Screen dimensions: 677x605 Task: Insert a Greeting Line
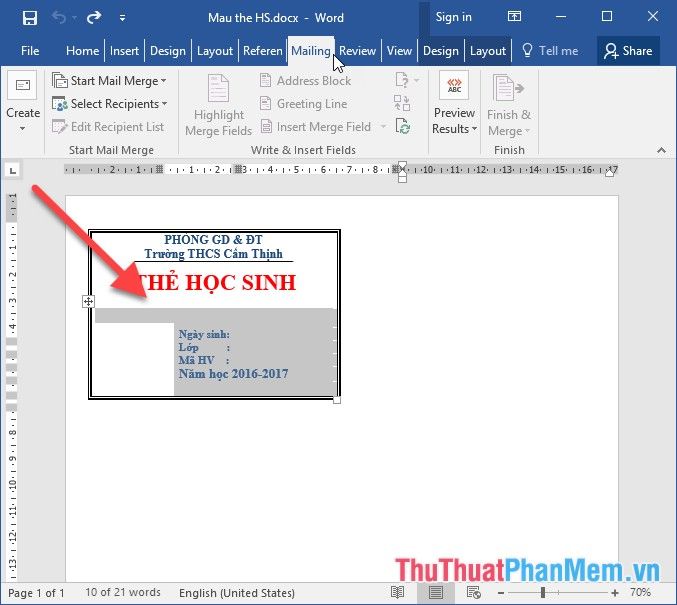point(304,104)
